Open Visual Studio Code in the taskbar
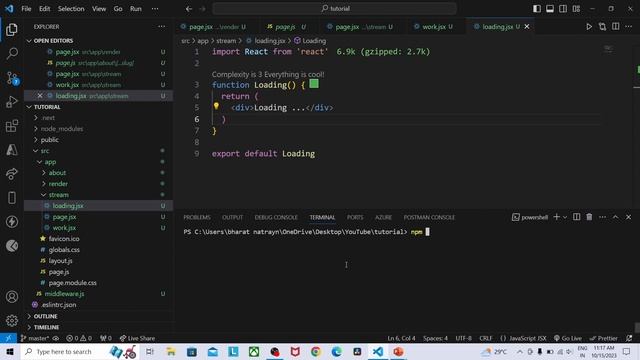This screenshot has height=360, width=640. [x=378, y=351]
